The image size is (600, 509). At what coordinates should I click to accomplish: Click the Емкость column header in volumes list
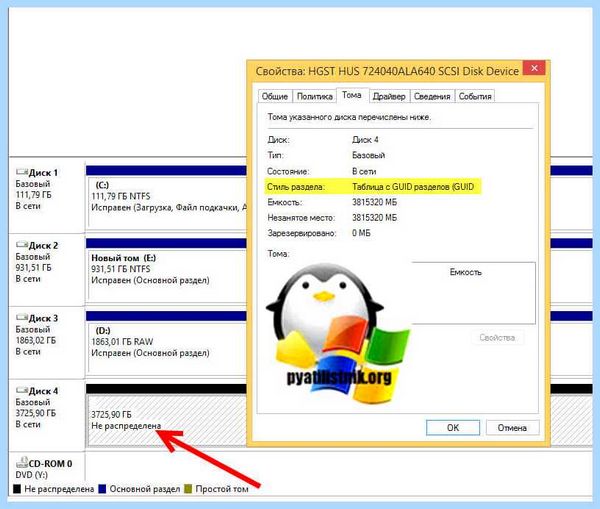(x=465, y=272)
